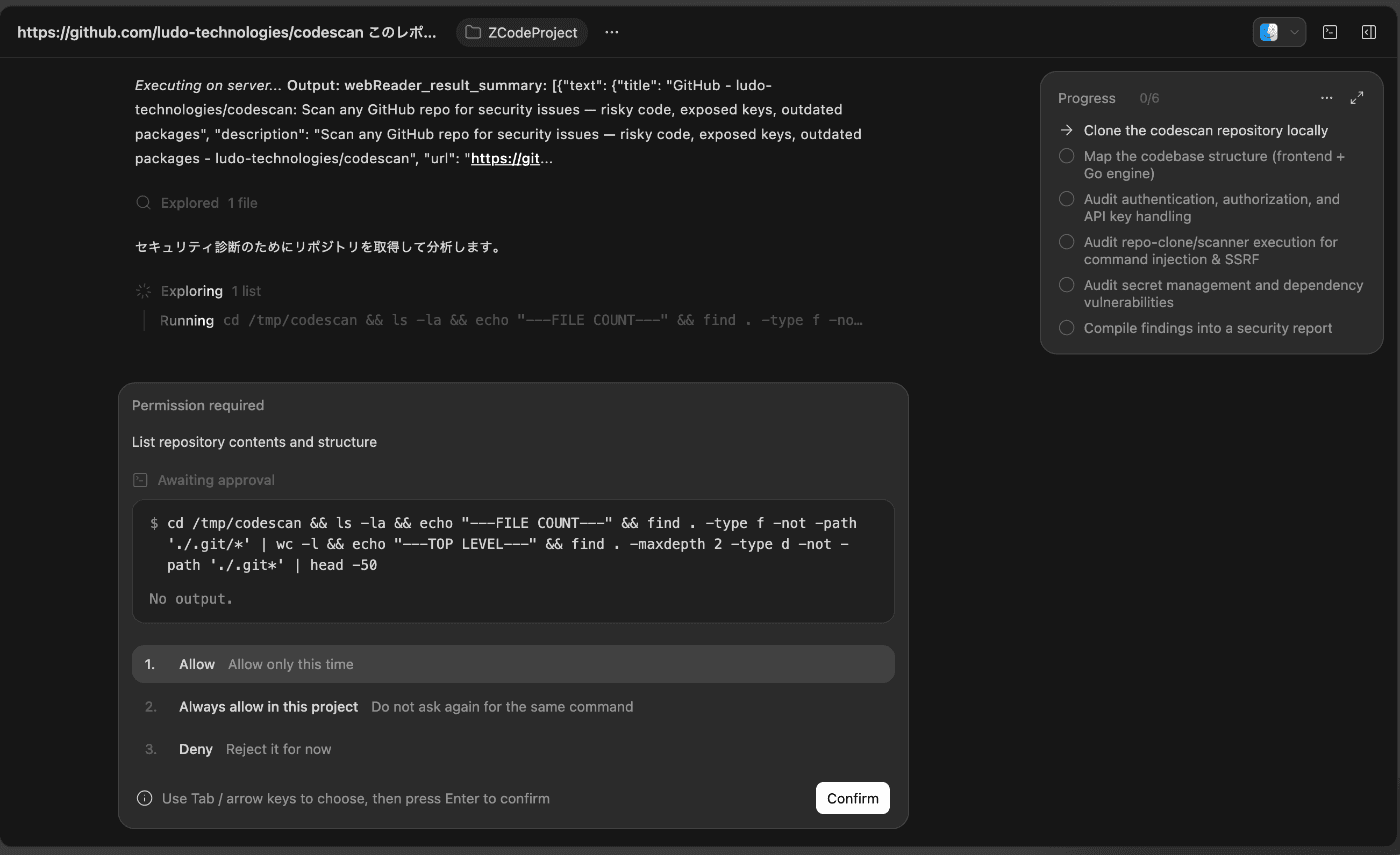Image resolution: width=1400 pixels, height=855 pixels.
Task: Mark Compile findings into a security report circle
Action: pos(1066,328)
